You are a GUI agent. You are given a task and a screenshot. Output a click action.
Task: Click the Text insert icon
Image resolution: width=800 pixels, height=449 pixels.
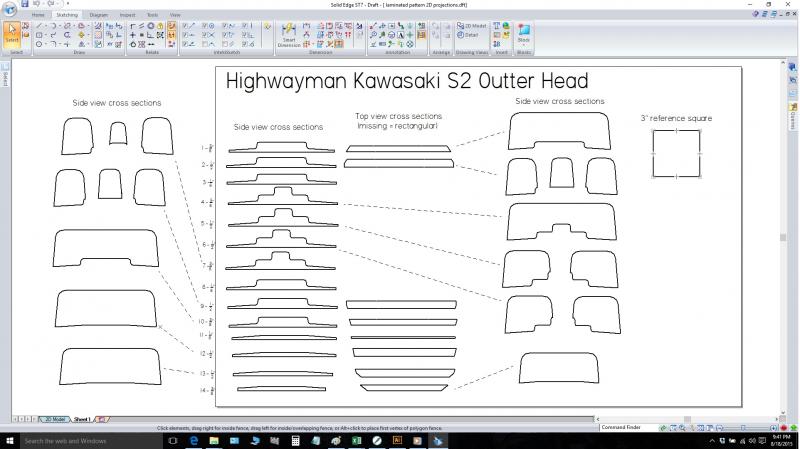(x=496, y=26)
